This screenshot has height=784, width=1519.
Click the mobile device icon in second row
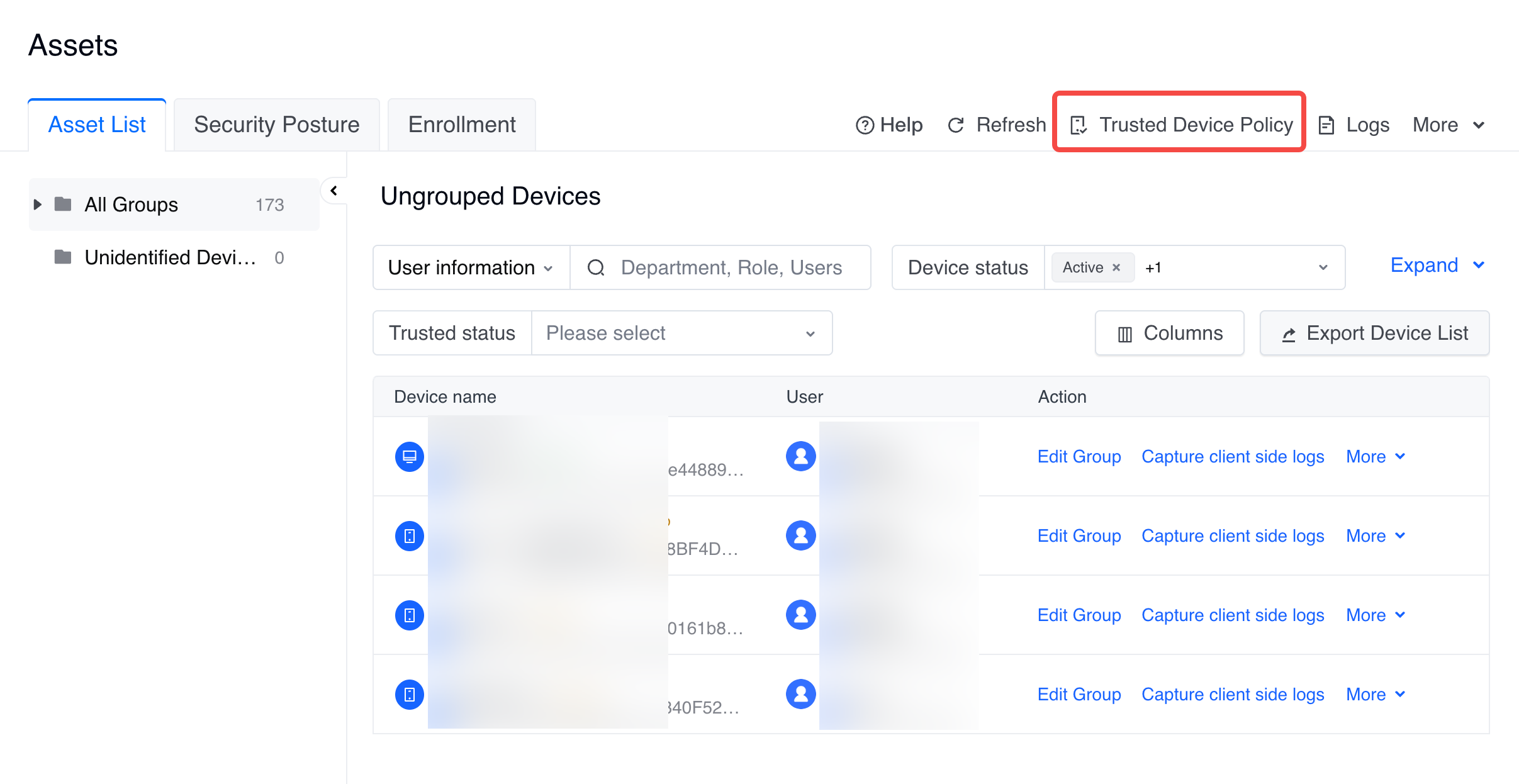(x=409, y=535)
